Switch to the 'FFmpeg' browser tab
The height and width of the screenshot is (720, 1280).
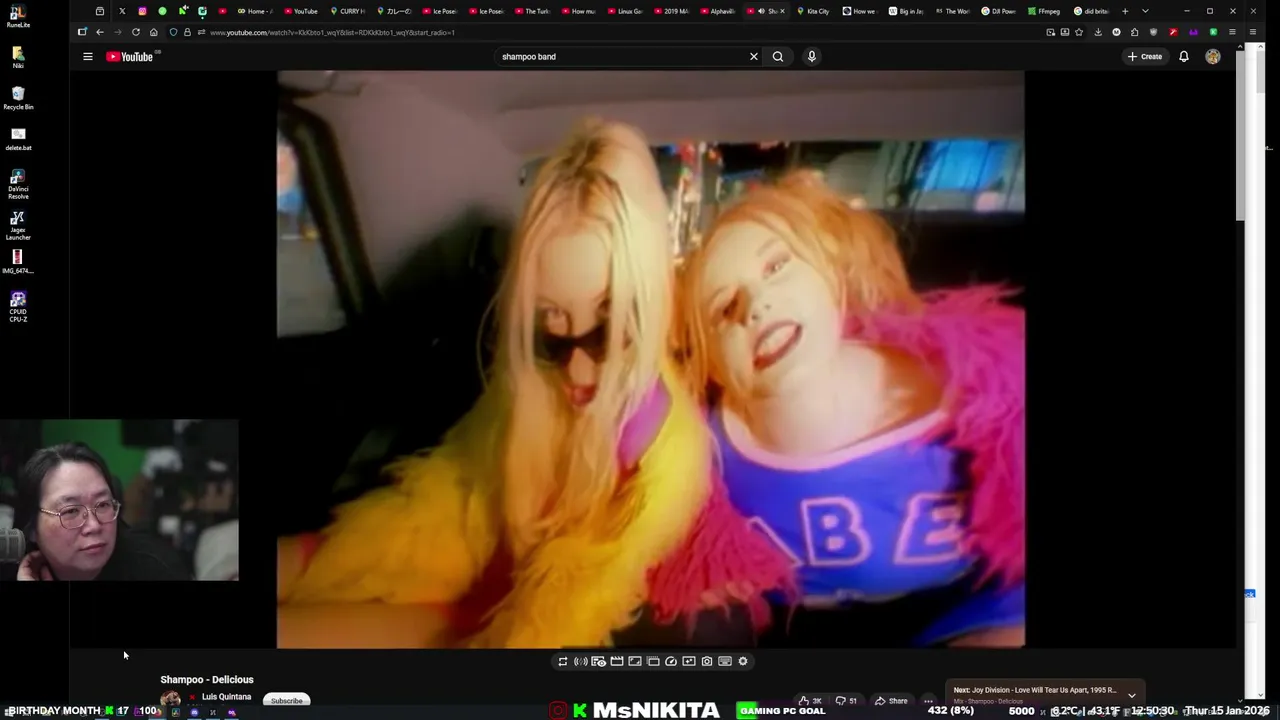pos(1044,11)
